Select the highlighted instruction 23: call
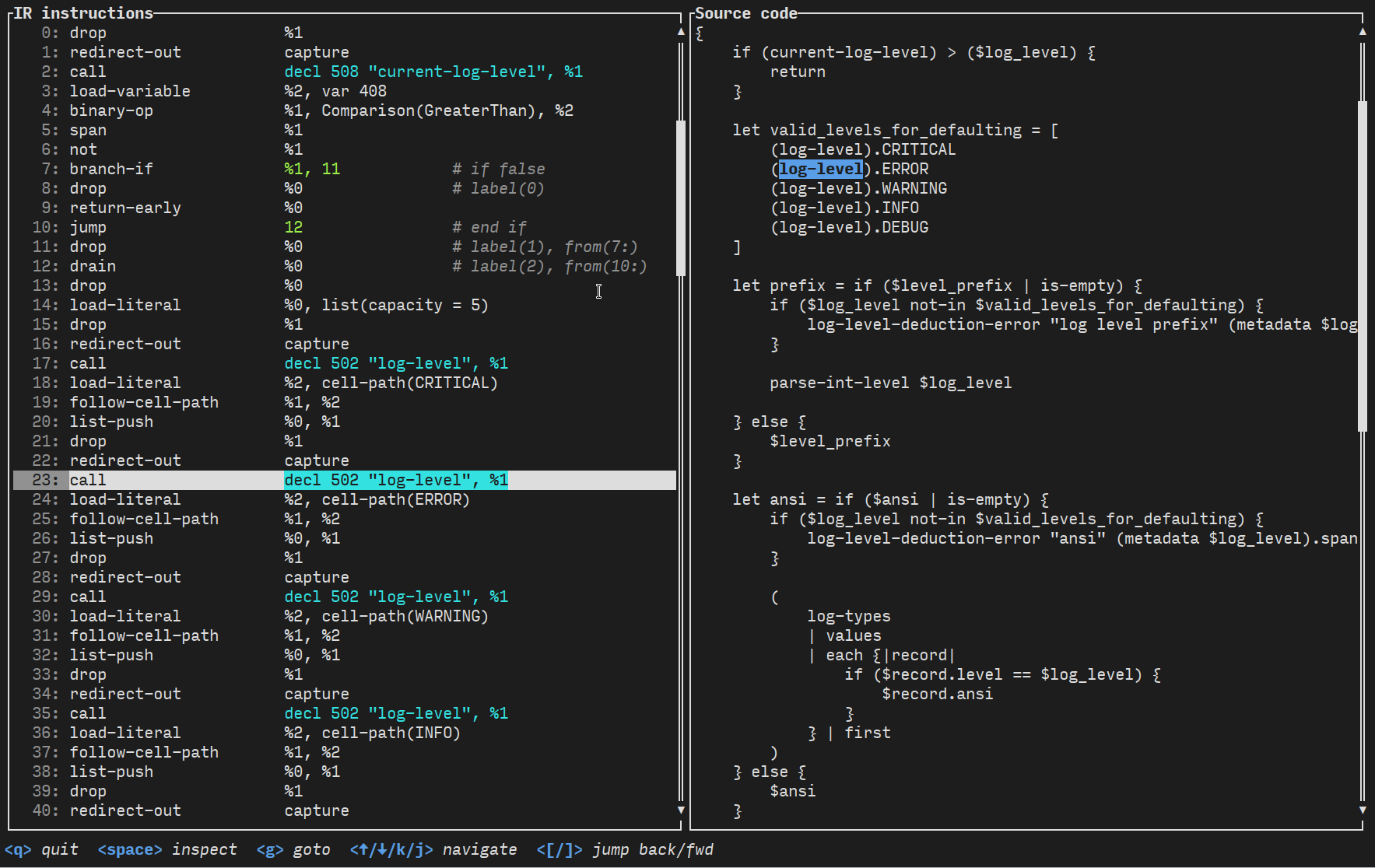Image resolution: width=1375 pixels, height=868 pixels. (x=345, y=480)
